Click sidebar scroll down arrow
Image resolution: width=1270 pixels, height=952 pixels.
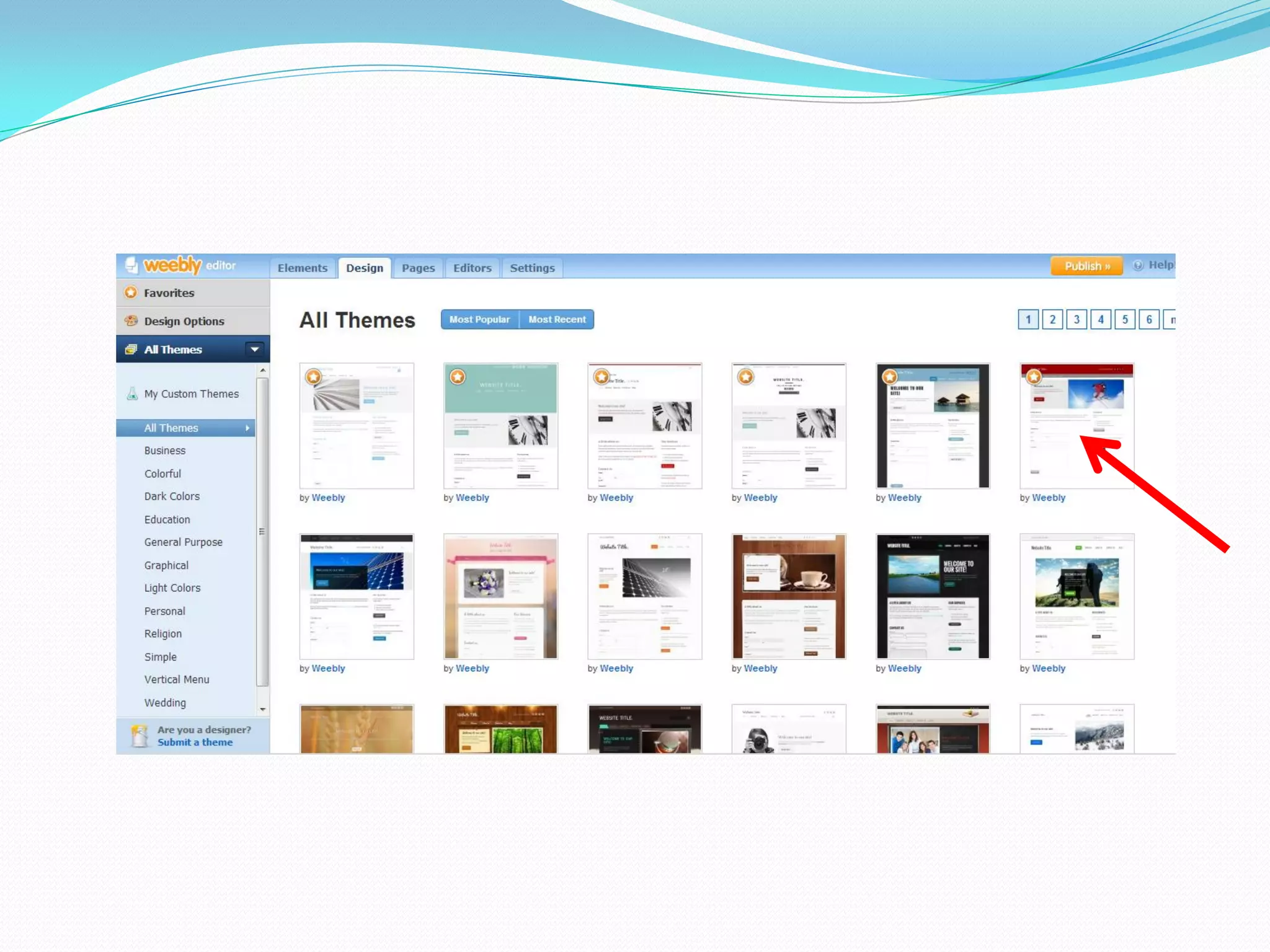point(263,709)
